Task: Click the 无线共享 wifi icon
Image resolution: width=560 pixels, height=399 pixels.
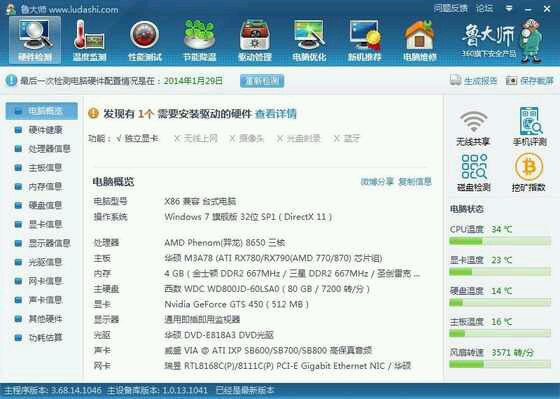Action: pos(473,128)
